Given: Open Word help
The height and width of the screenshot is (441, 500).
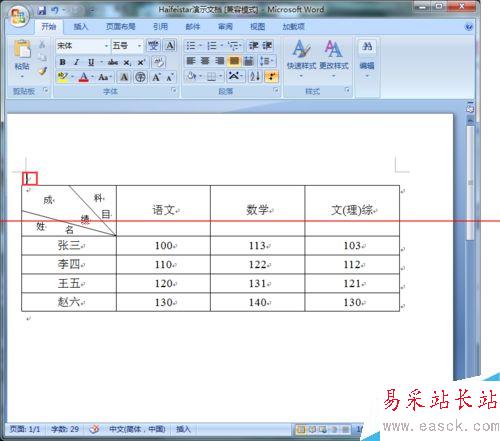Looking at the screenshot, I should coord(469,27).
